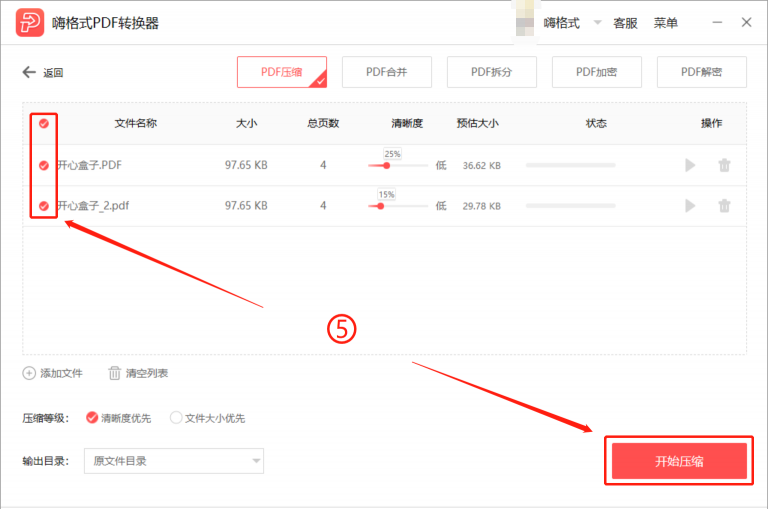
Task: Go back using the 返回 arrow
Action: [x=29, y=73]
